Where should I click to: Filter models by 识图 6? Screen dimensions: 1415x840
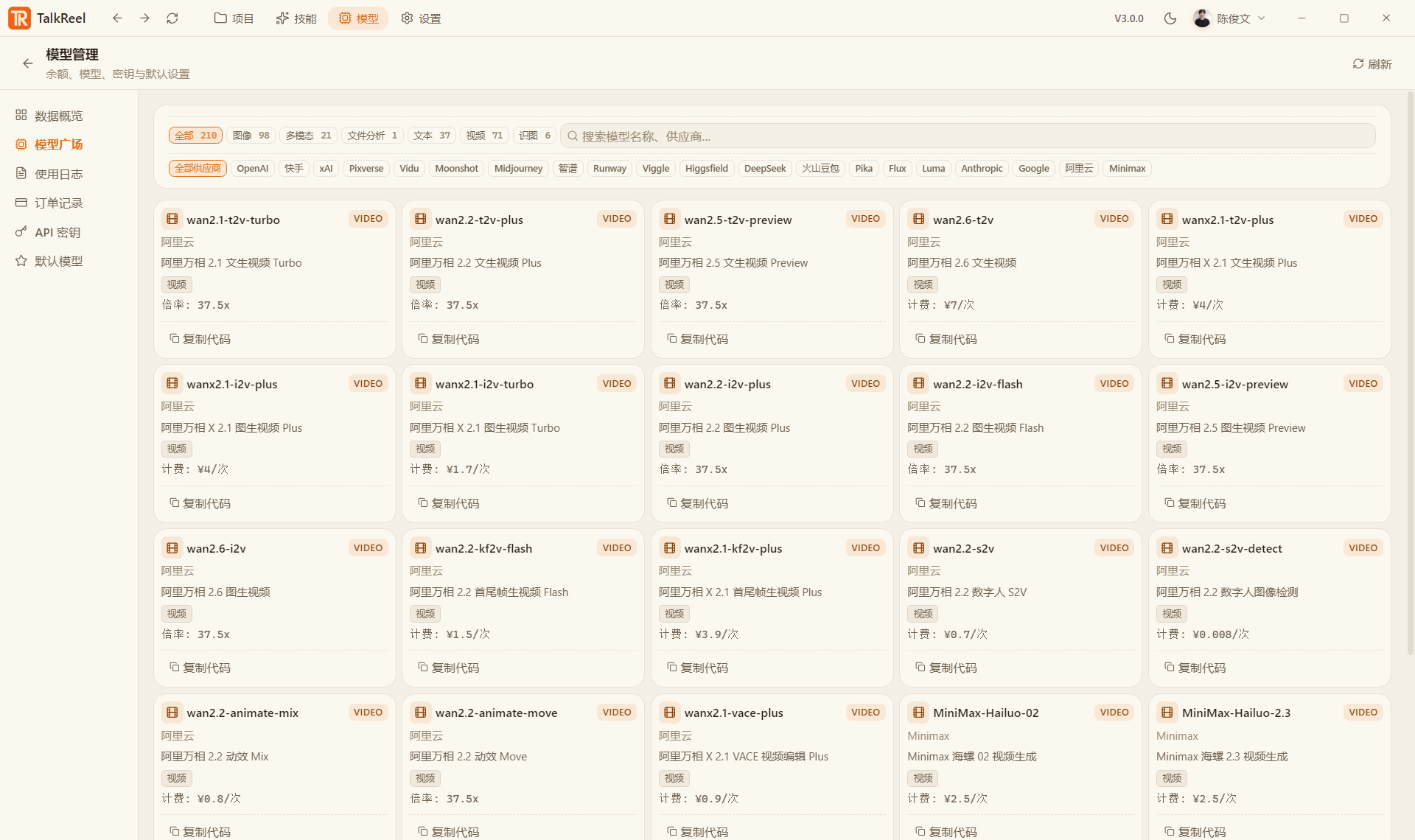[x=534, y=136]
